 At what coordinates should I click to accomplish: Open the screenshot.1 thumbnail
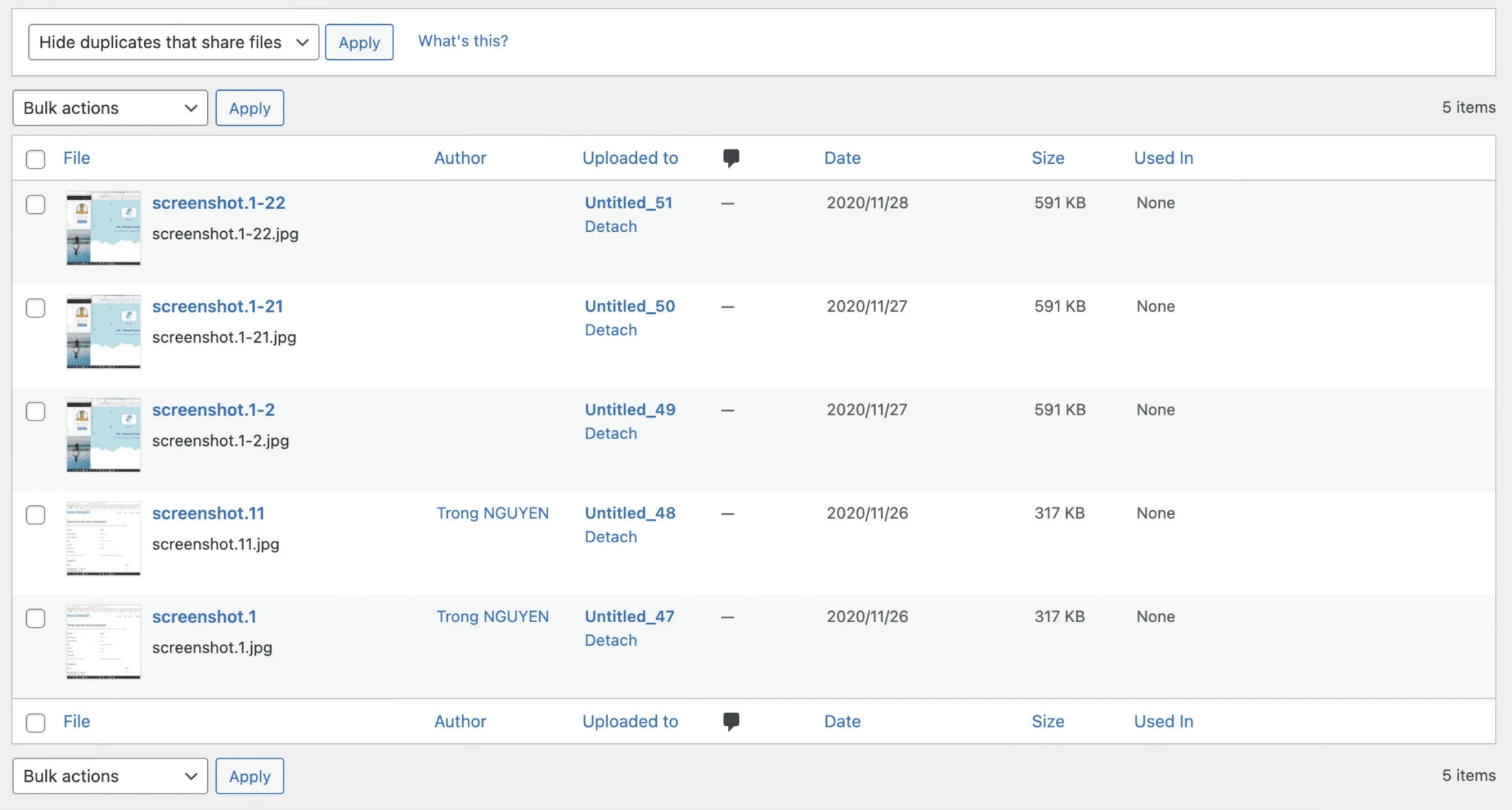pyautogui.click(x=104, y=642)
